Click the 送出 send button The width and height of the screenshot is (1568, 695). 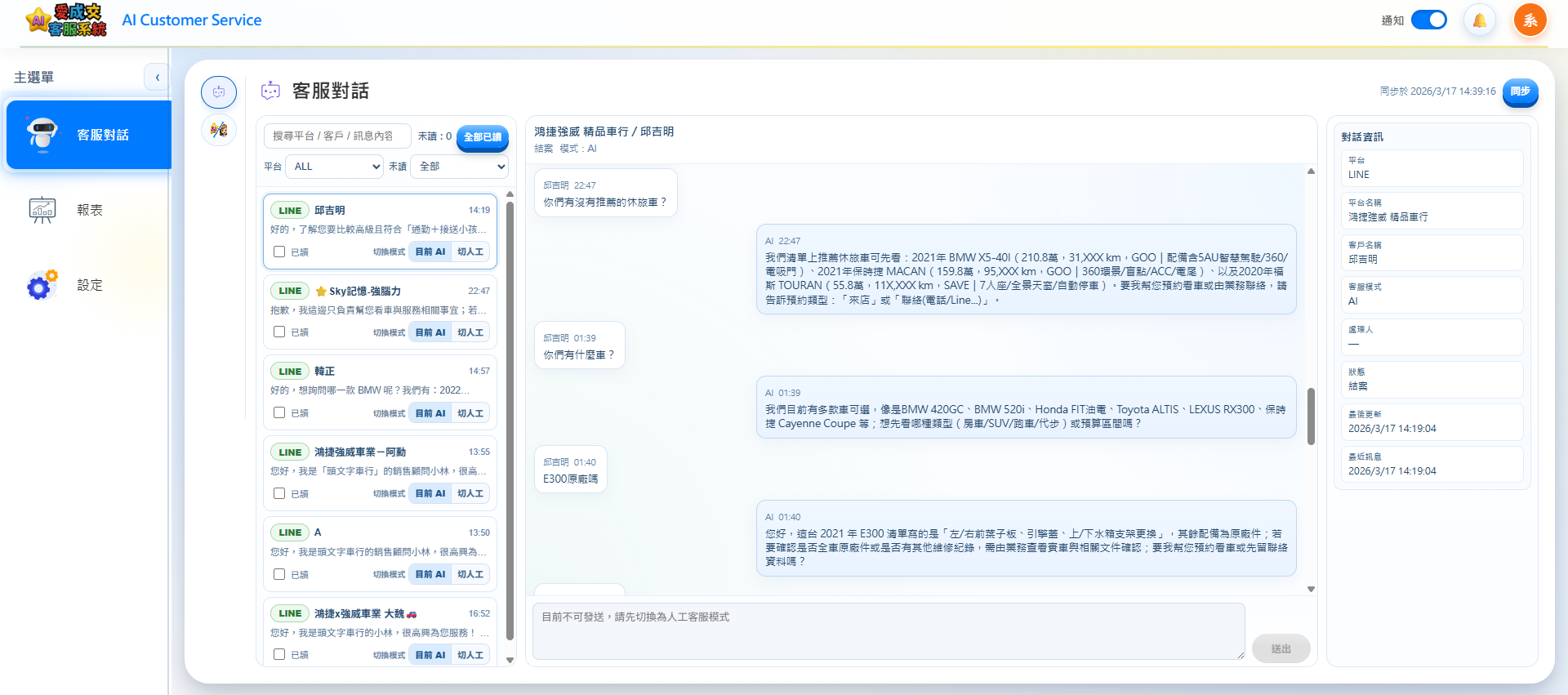click(1281, 648)
